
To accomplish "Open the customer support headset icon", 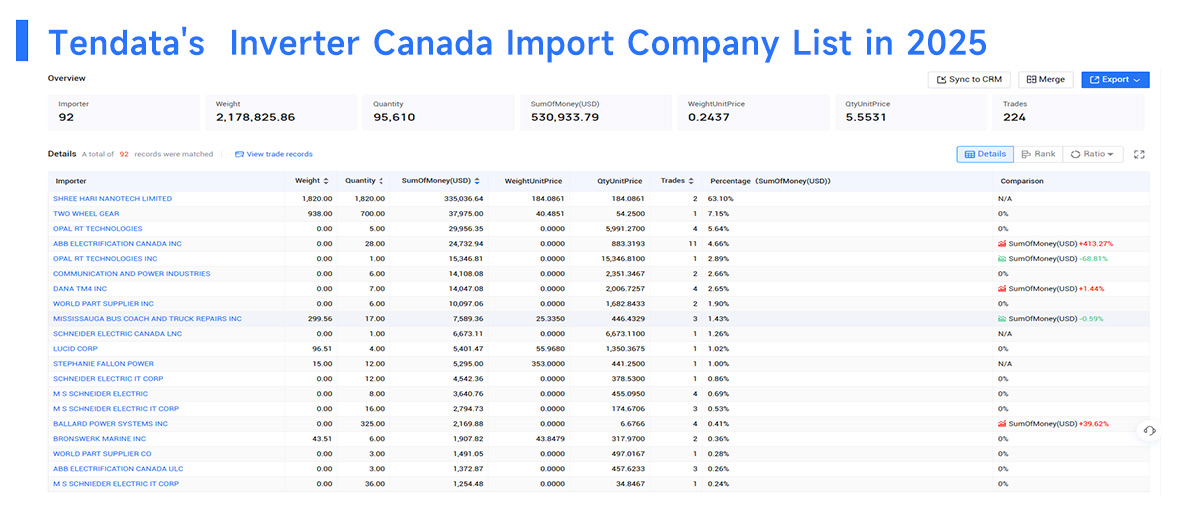I will pos(1149,431).
